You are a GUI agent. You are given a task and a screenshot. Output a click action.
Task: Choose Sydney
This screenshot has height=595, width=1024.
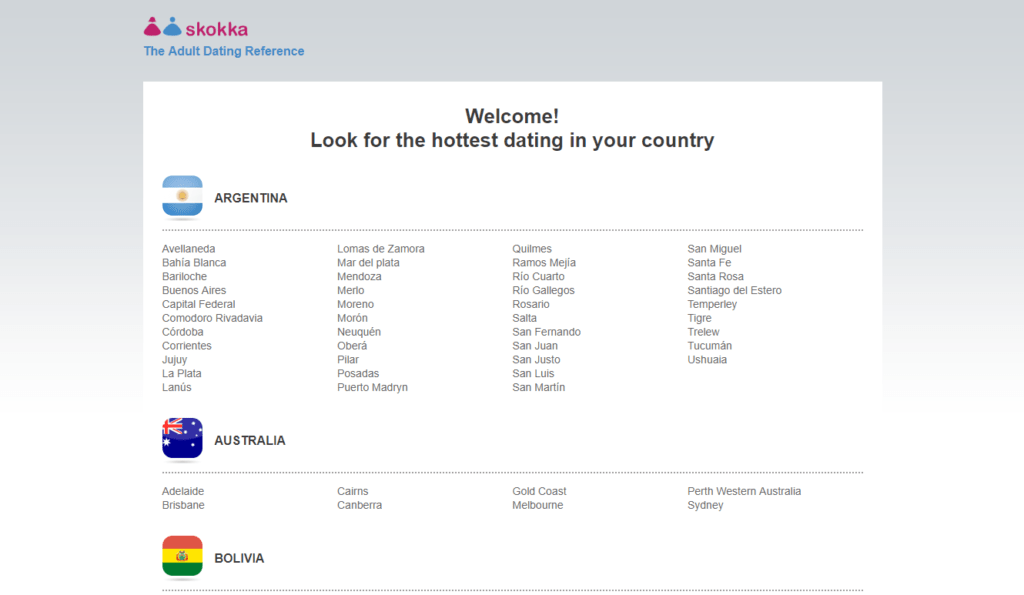[x=705, y=505]
